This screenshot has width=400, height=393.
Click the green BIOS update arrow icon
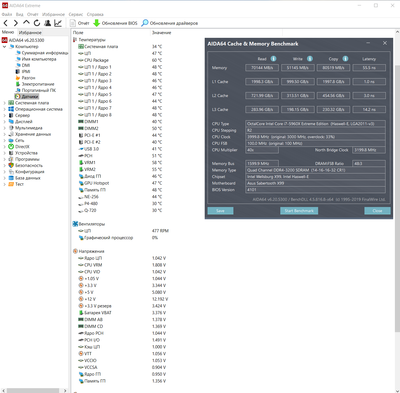[x=97, y=23]
